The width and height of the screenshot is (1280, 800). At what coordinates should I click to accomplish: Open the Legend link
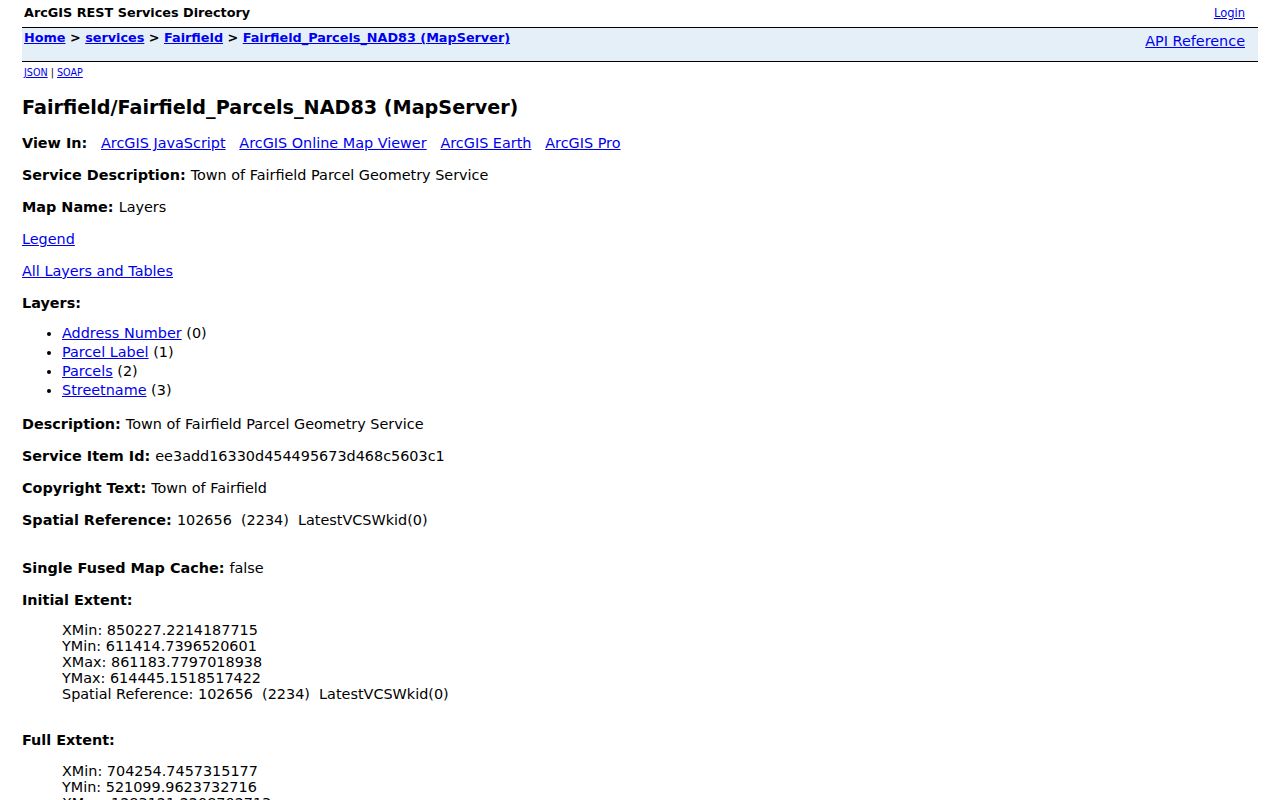48,239
